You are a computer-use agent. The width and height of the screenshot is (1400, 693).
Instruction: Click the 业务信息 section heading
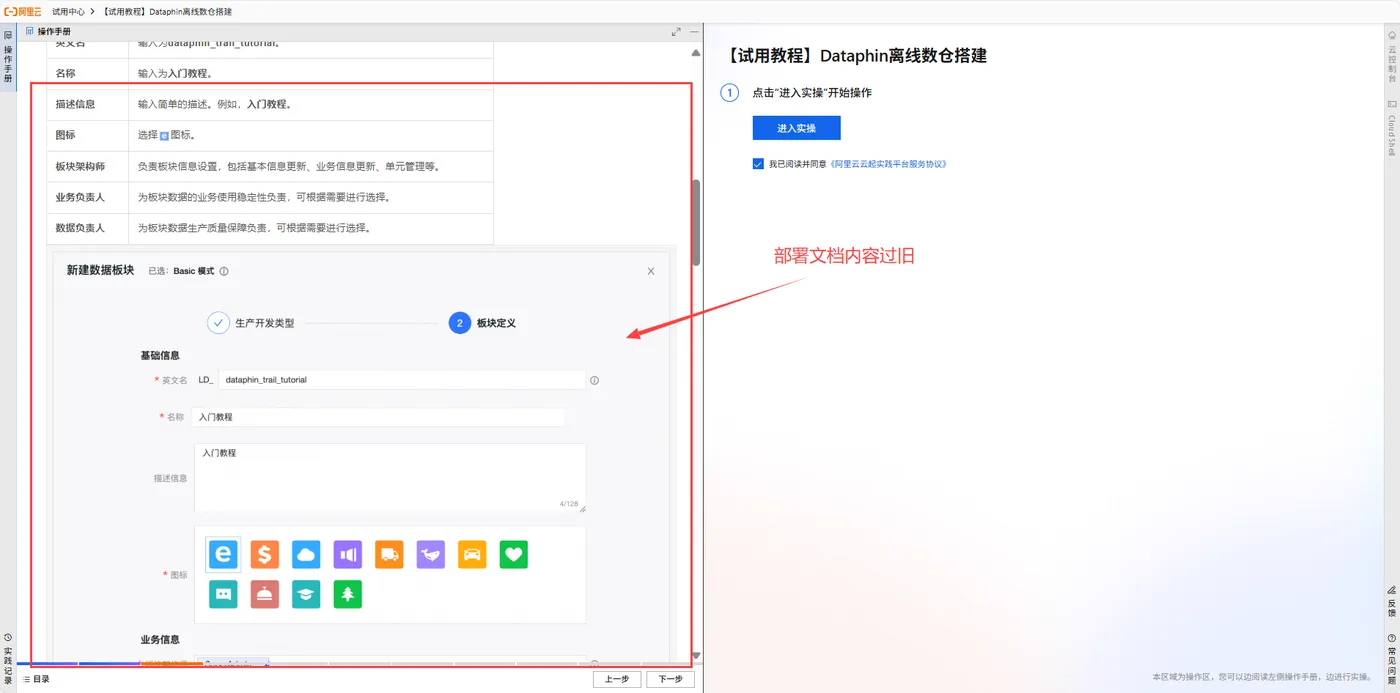point(160,639)
